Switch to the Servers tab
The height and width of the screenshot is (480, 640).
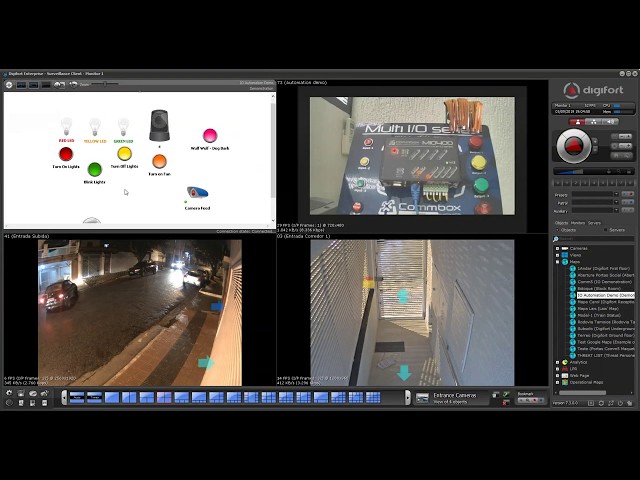[594, 223]
